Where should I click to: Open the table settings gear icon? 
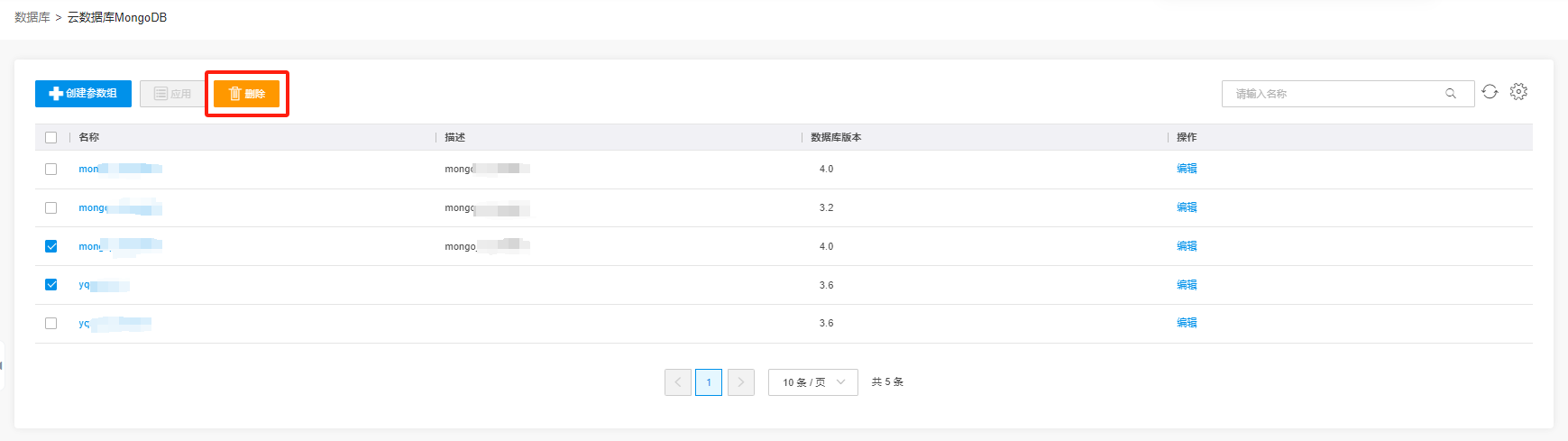tap(1518, 92)
